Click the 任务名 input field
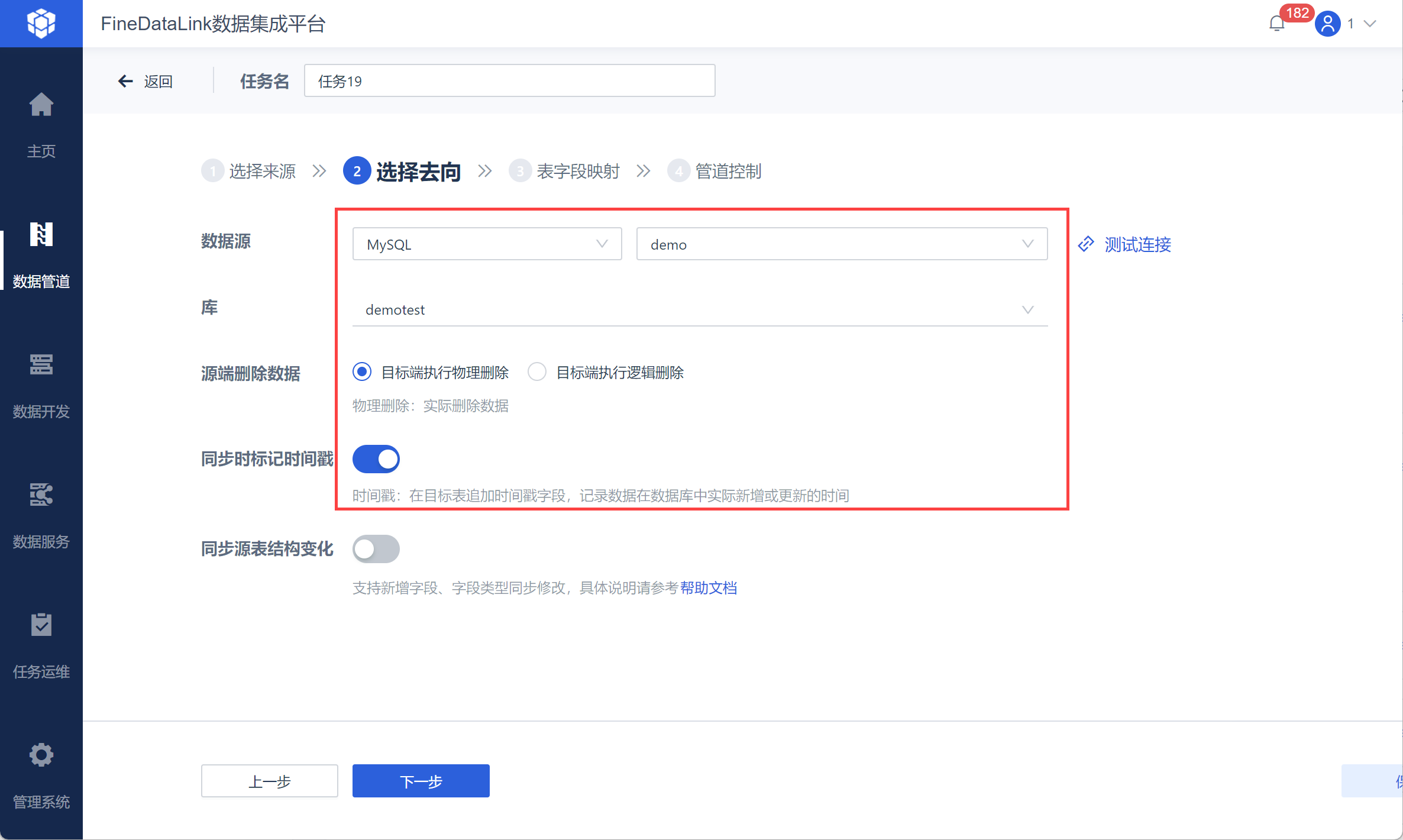The width and height of the screenshot is (1403, 840). [x=509, y=81]
